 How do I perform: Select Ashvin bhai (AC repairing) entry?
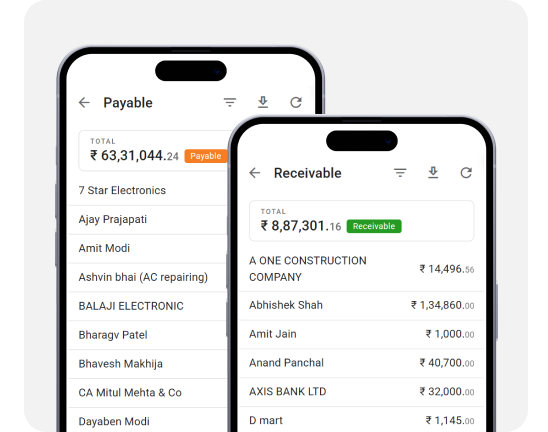click(148, 278)
